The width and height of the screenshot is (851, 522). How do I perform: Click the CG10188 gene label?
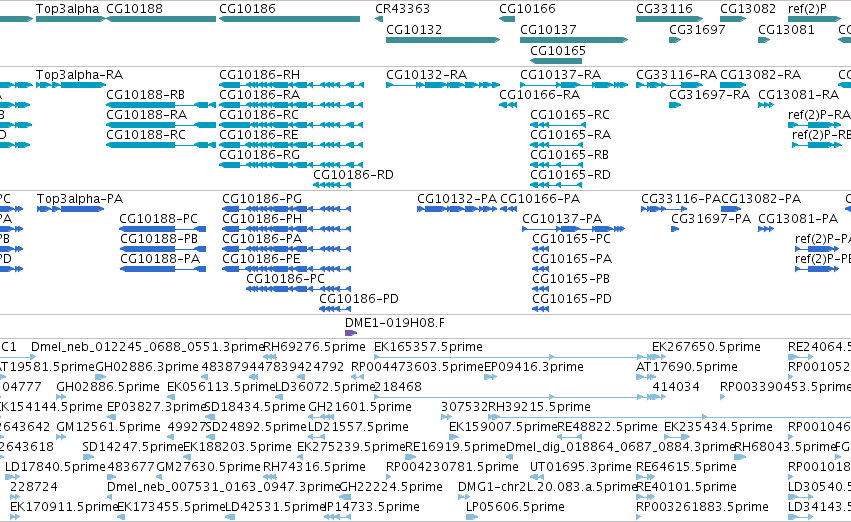pos(134,9)
